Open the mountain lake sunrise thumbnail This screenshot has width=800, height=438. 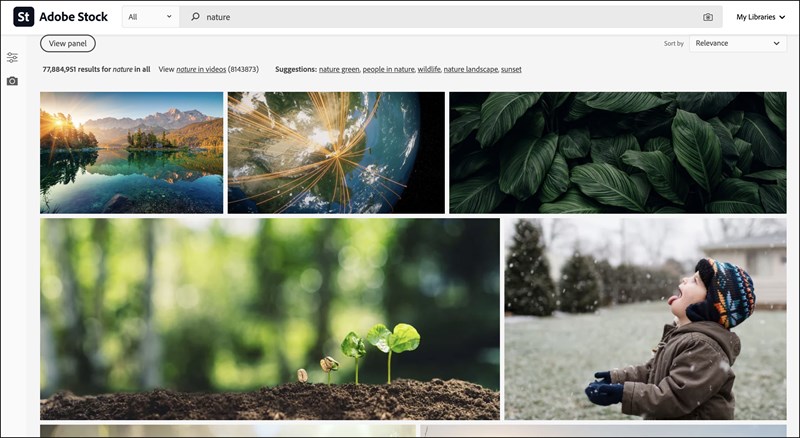[x=132, y=153]
